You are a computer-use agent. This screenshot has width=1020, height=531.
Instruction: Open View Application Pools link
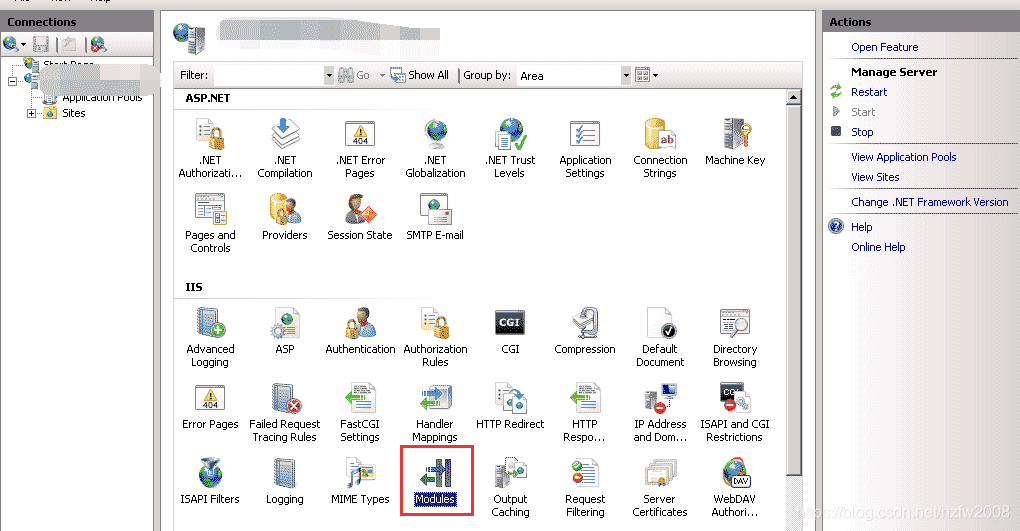pos(903,157)
